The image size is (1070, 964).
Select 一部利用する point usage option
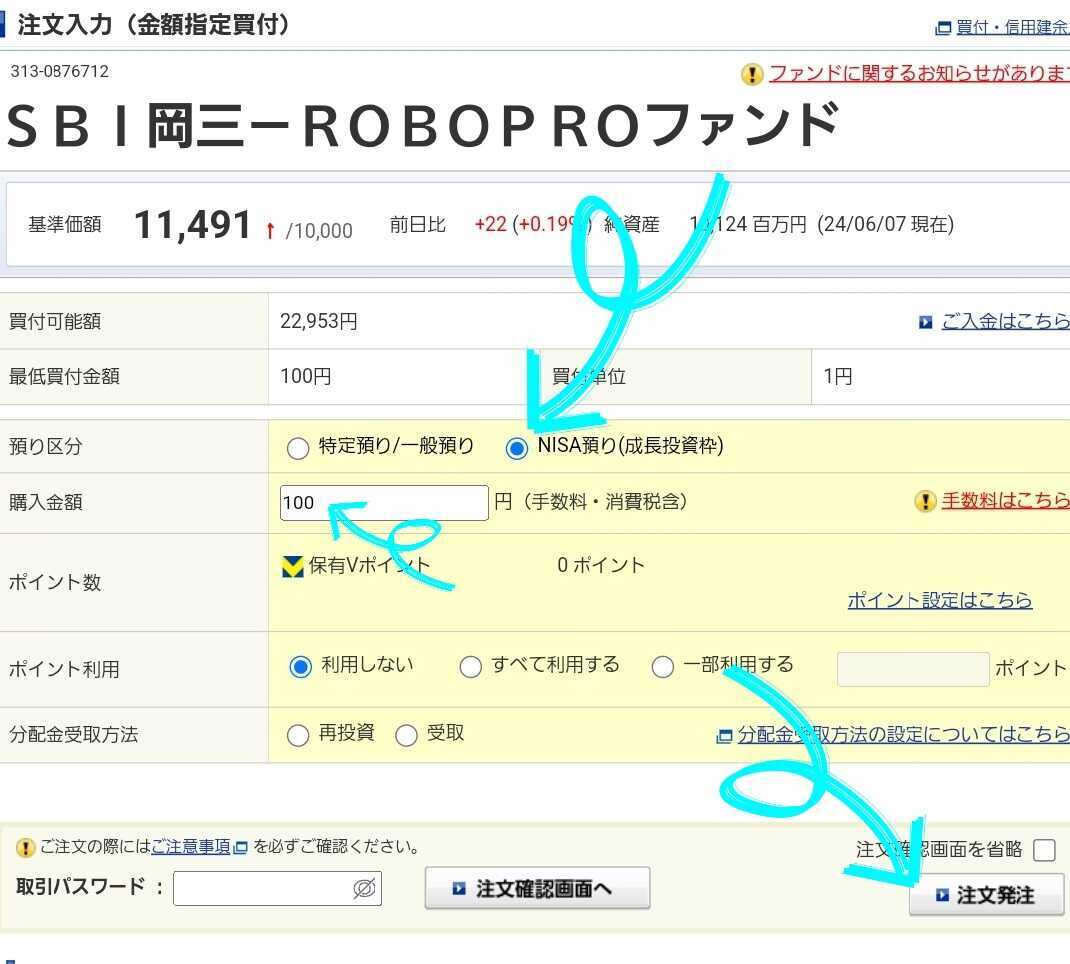pyautogui.click(x=663, y=667)
